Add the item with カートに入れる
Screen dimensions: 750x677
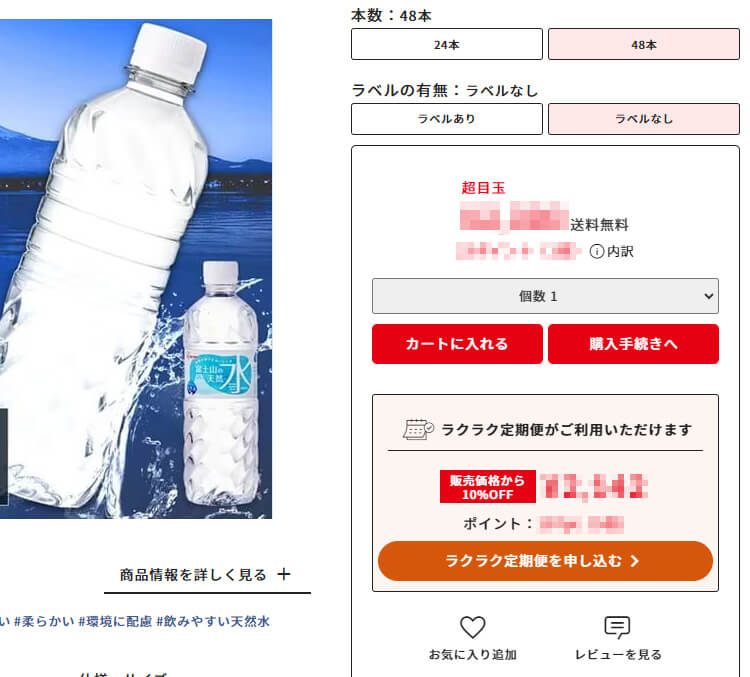coord(457,344)
